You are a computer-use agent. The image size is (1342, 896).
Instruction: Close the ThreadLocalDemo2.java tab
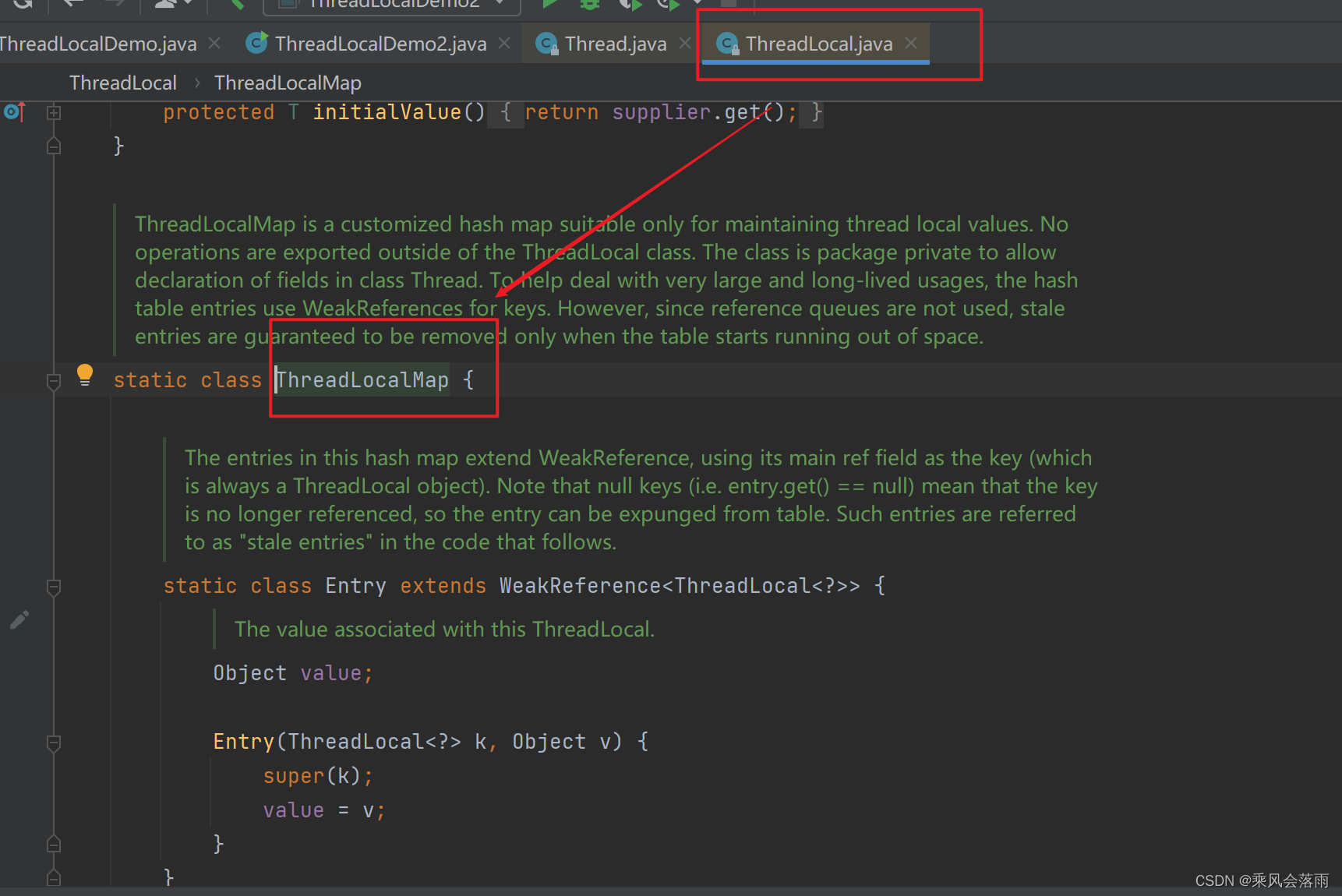[x=504, y=44]
